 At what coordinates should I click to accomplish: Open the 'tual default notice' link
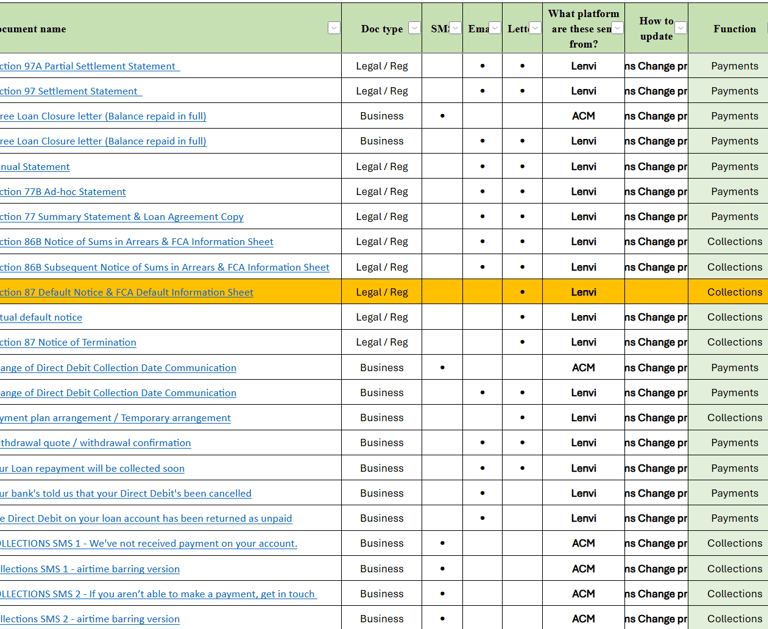[x=41, y=317]
